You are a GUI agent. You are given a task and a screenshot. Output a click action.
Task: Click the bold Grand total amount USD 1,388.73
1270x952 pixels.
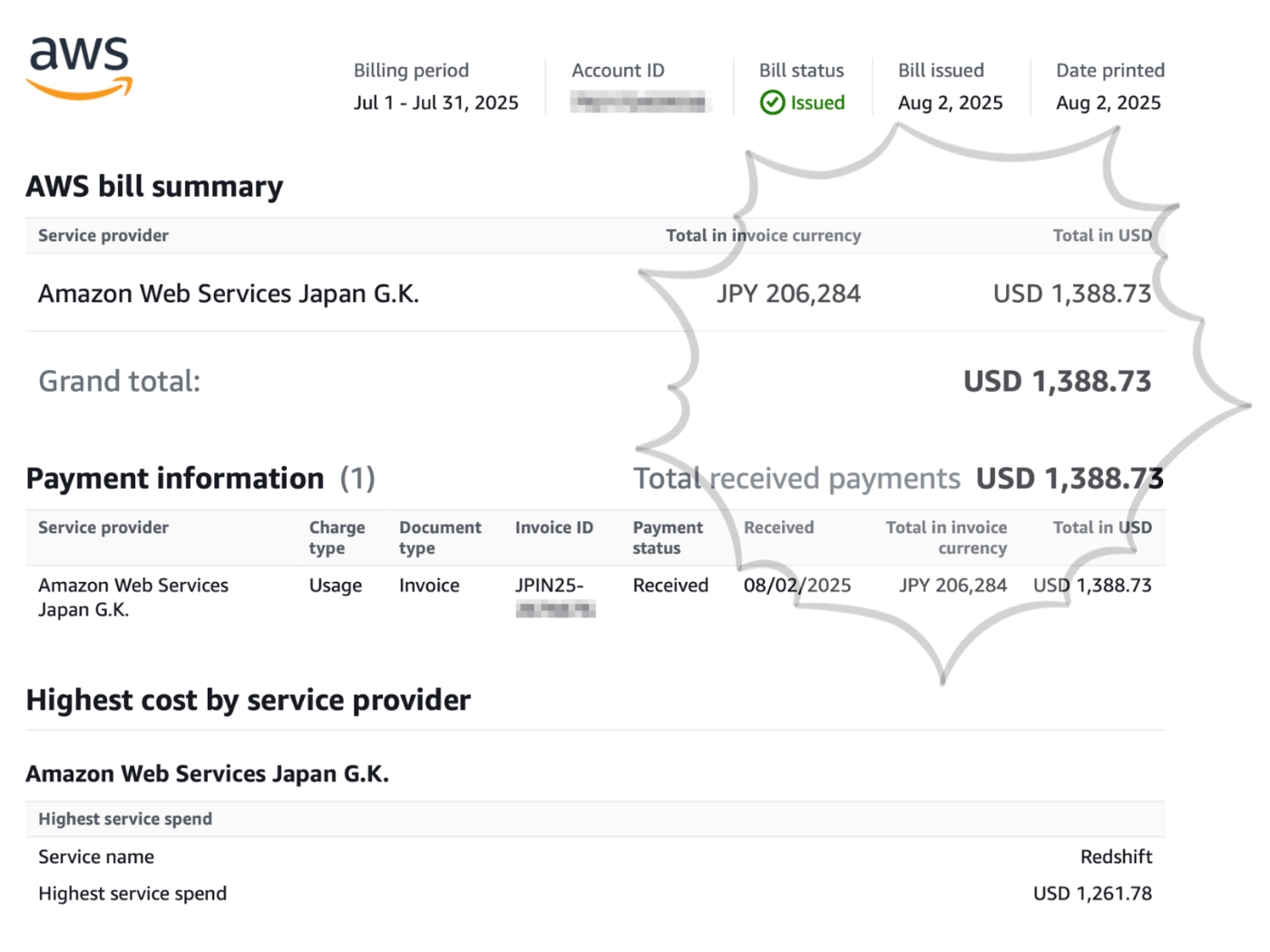point(1057,381)
